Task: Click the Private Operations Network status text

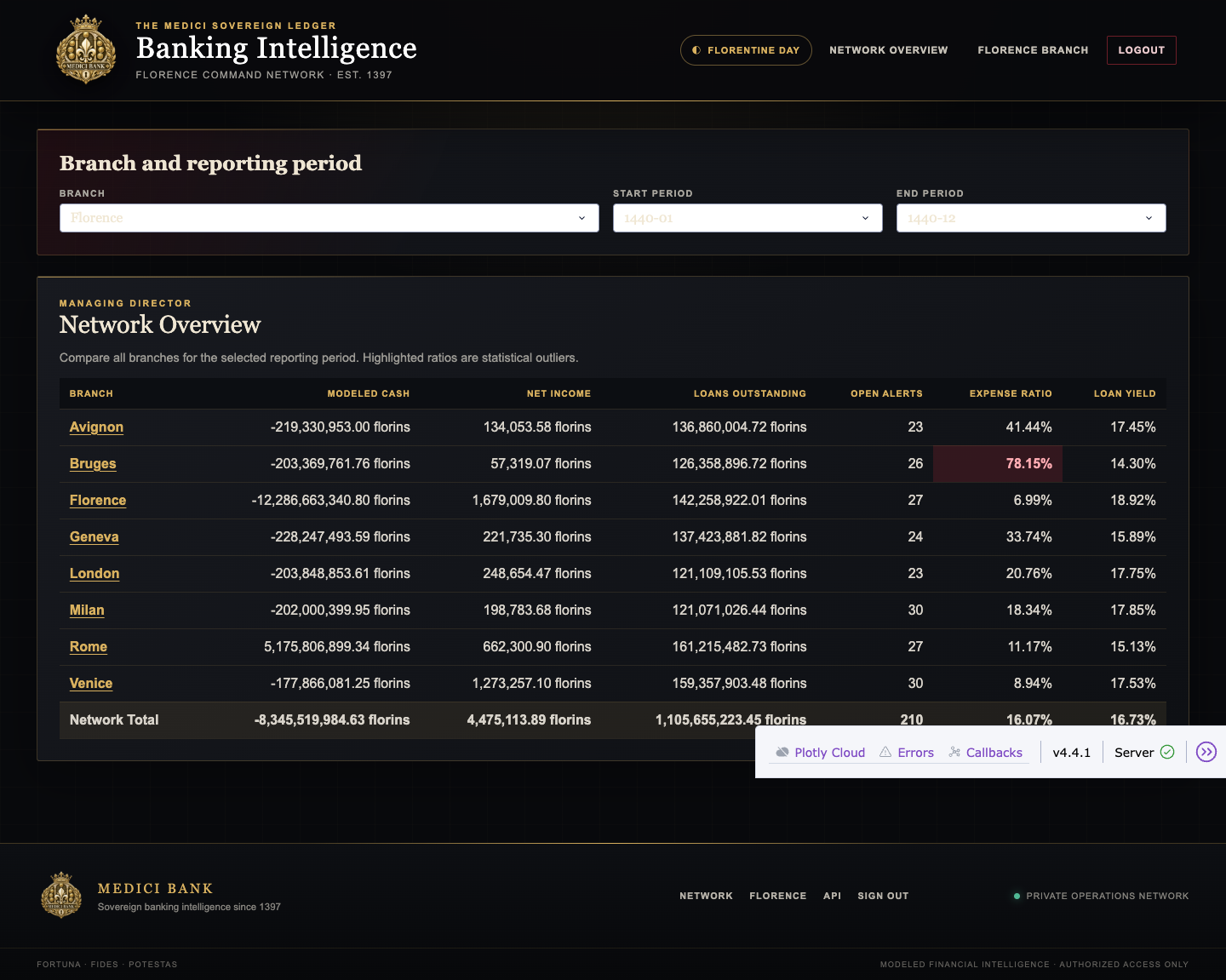Action: pyautogui.click(x=1107, y=896)
